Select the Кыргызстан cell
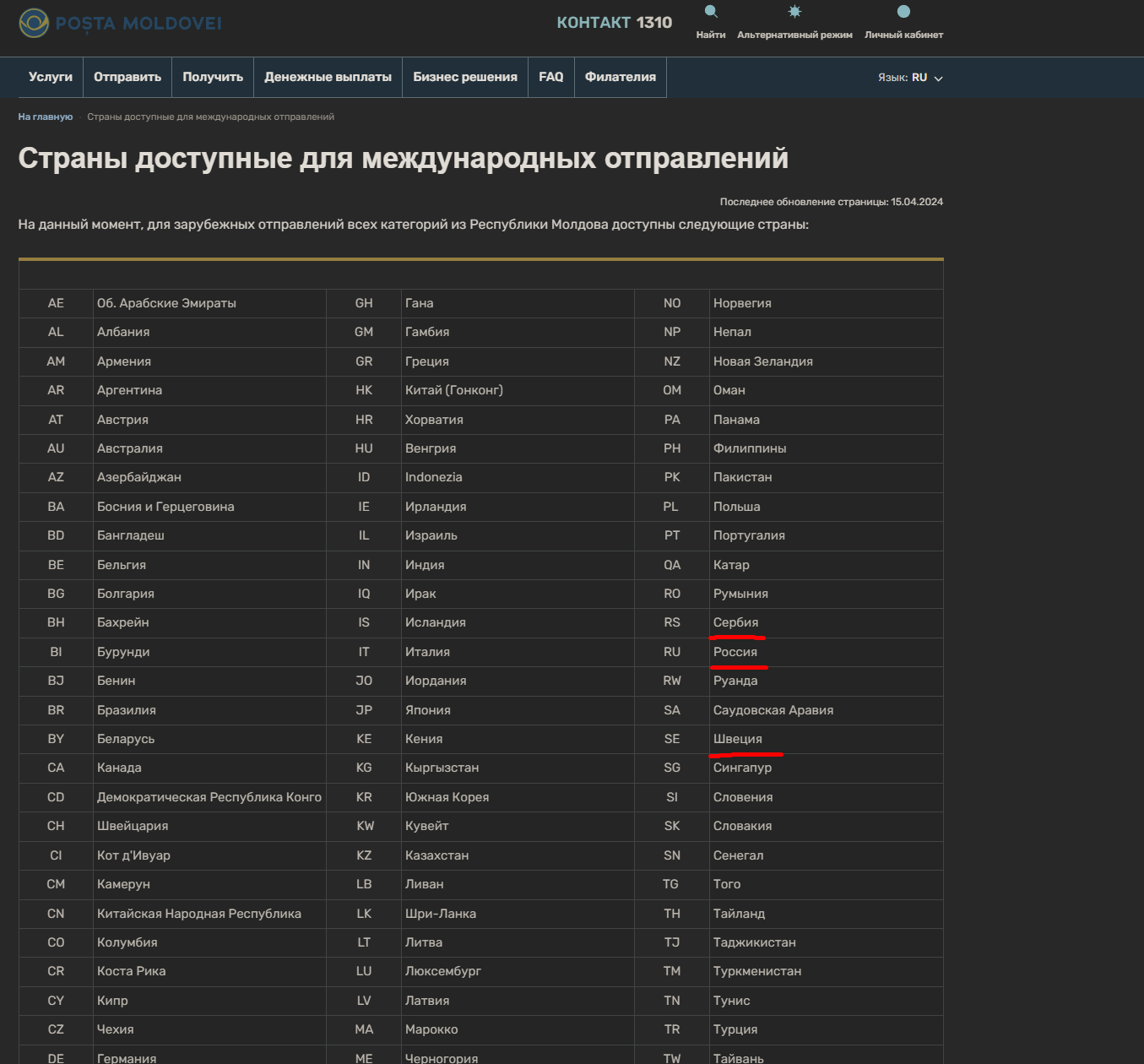1144x1064 pixels. (x=518, y=768)
